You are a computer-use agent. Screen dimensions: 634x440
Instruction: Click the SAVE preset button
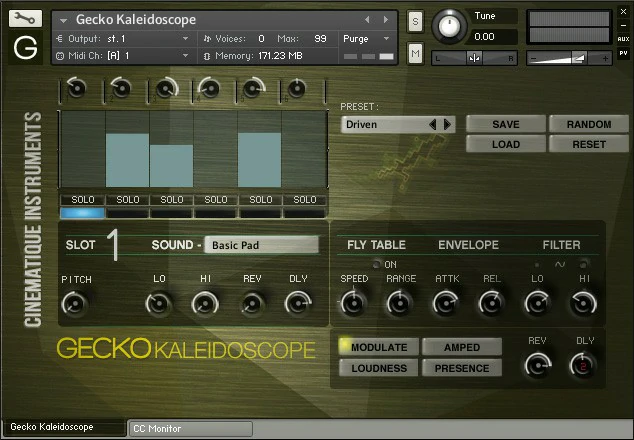[506, 124]
